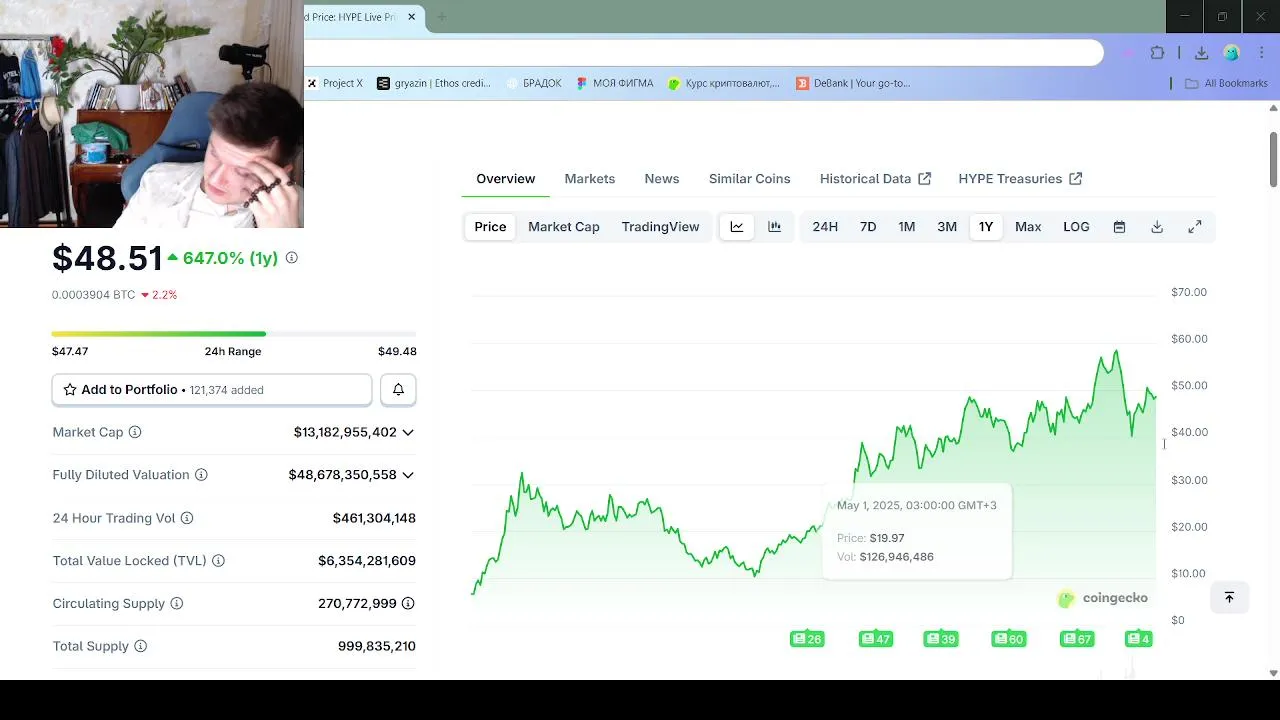Select the line chart view icon
The width and height of the screenshot is (1280, 720).
tap(737, 227)
